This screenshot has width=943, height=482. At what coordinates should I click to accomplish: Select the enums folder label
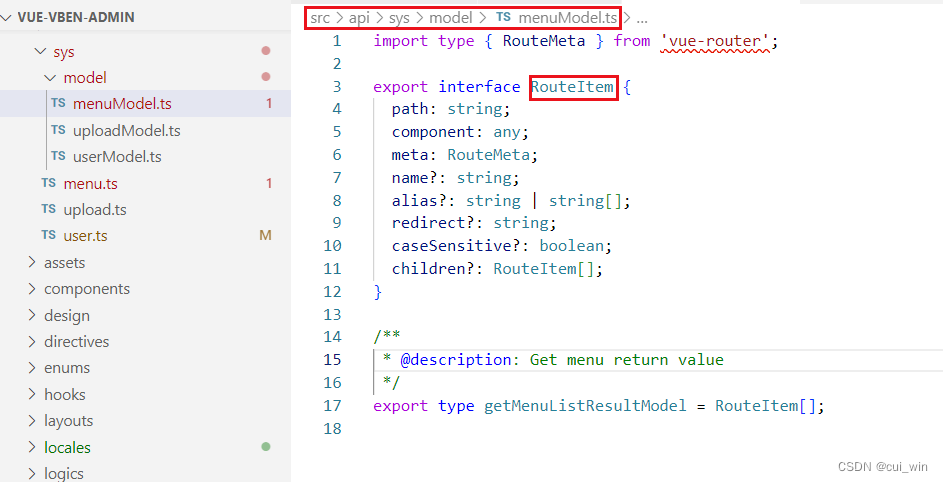[x=67, y=368]
